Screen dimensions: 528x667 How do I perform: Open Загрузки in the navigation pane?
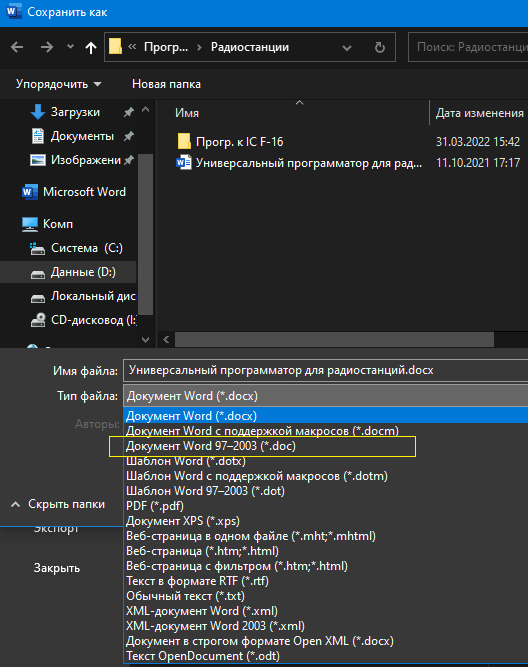point(75,112)
